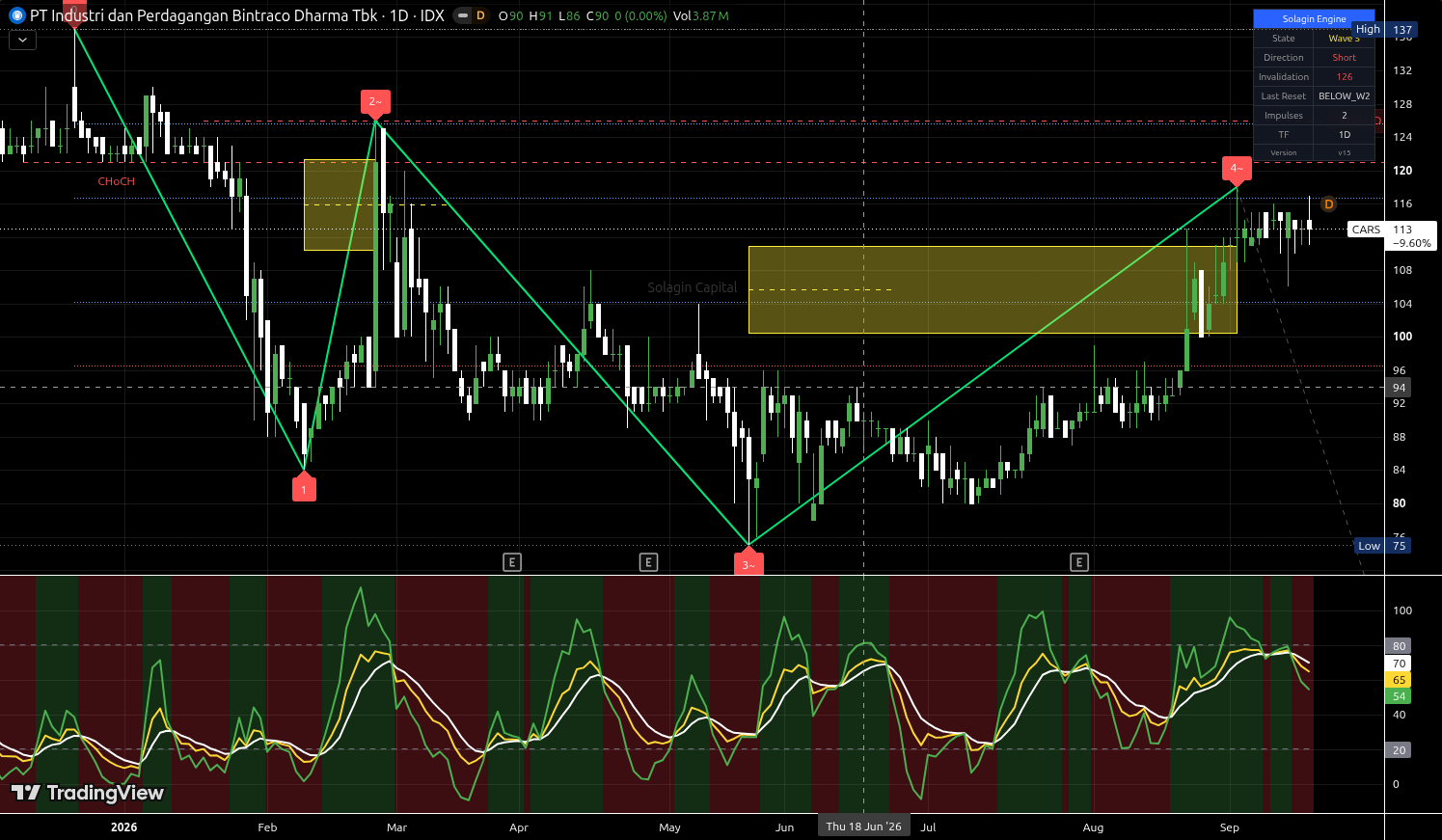The height and width of the screenshot is (840, 1442).
Task: Click the bold 120 price axis label
Action: click(1402, 170)
